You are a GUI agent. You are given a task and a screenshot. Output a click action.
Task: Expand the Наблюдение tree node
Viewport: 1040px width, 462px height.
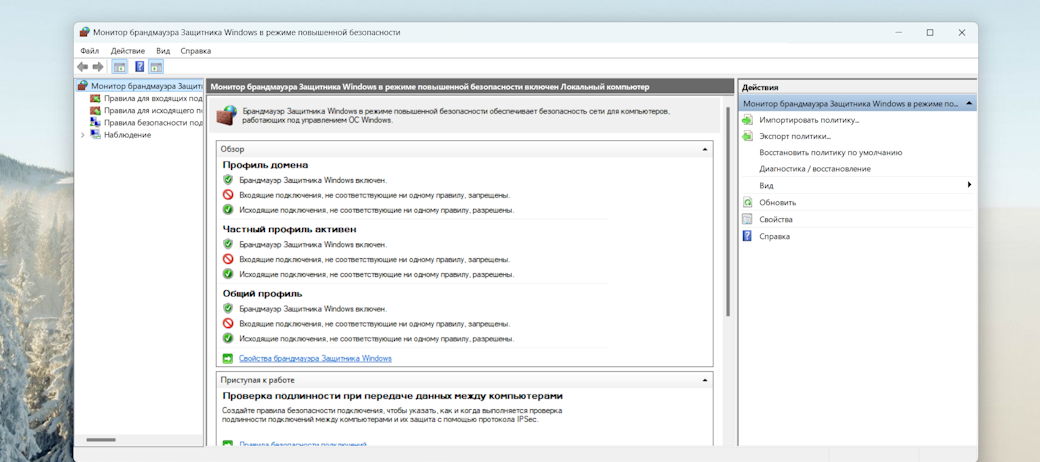pyautogui.click(x=82, y=135)
